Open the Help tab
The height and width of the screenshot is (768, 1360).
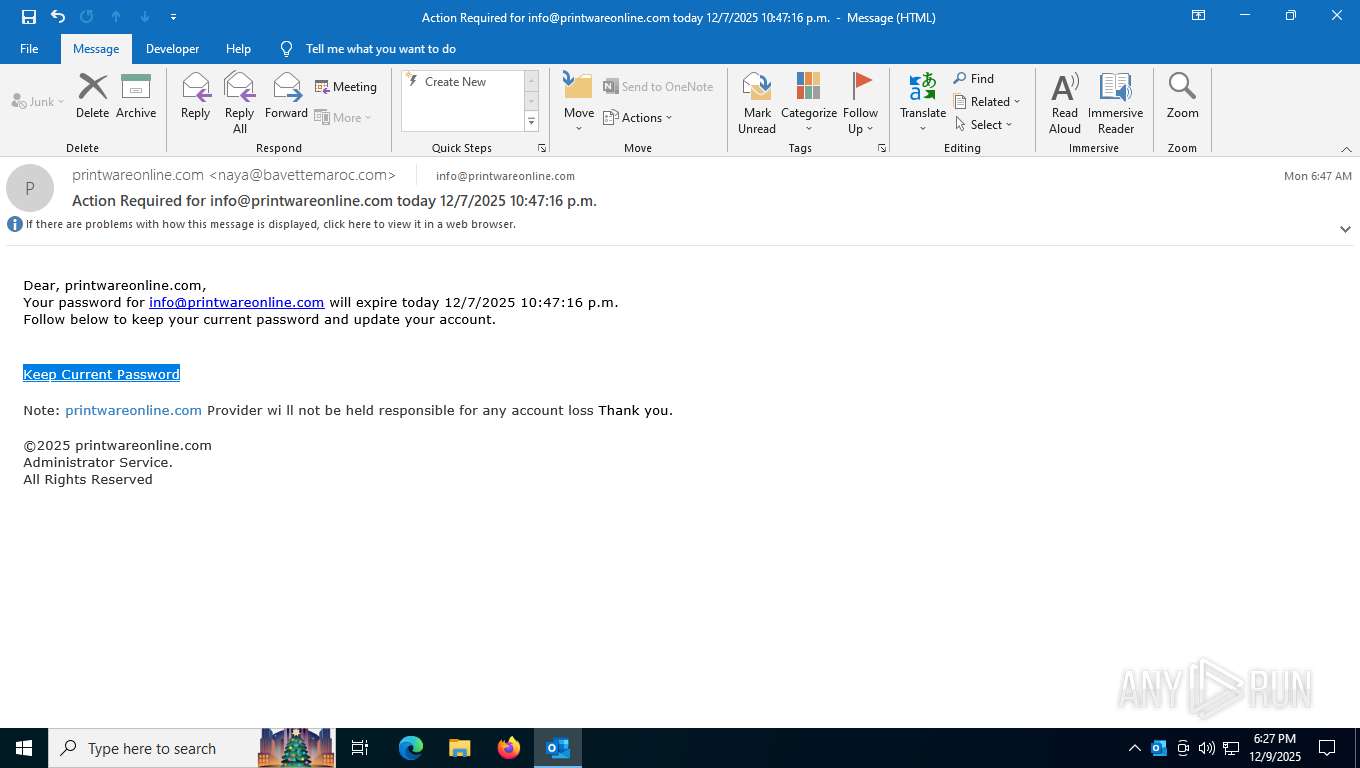click(238, 48)
